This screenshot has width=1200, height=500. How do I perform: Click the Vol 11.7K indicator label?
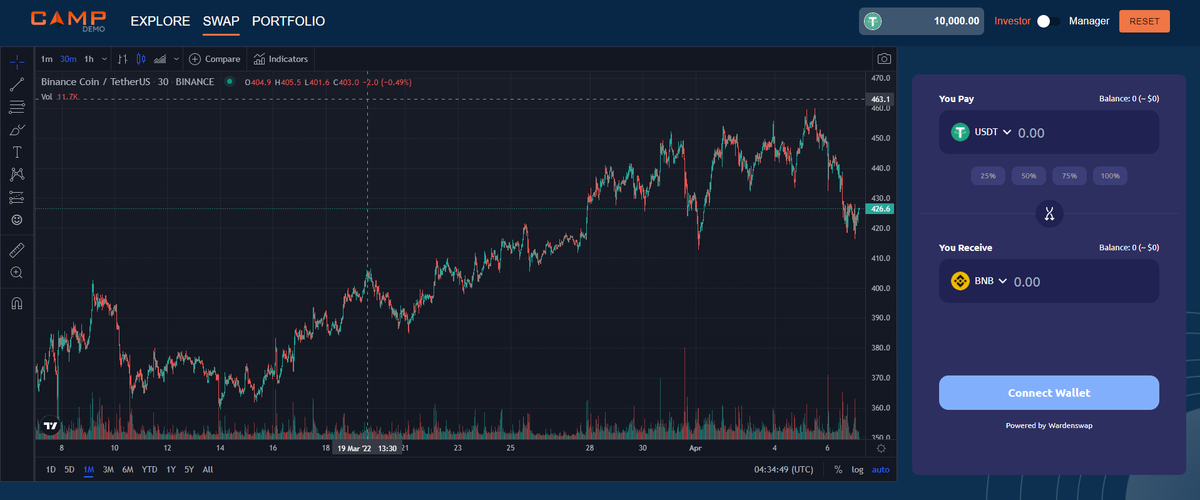click(x=60, y=96)
